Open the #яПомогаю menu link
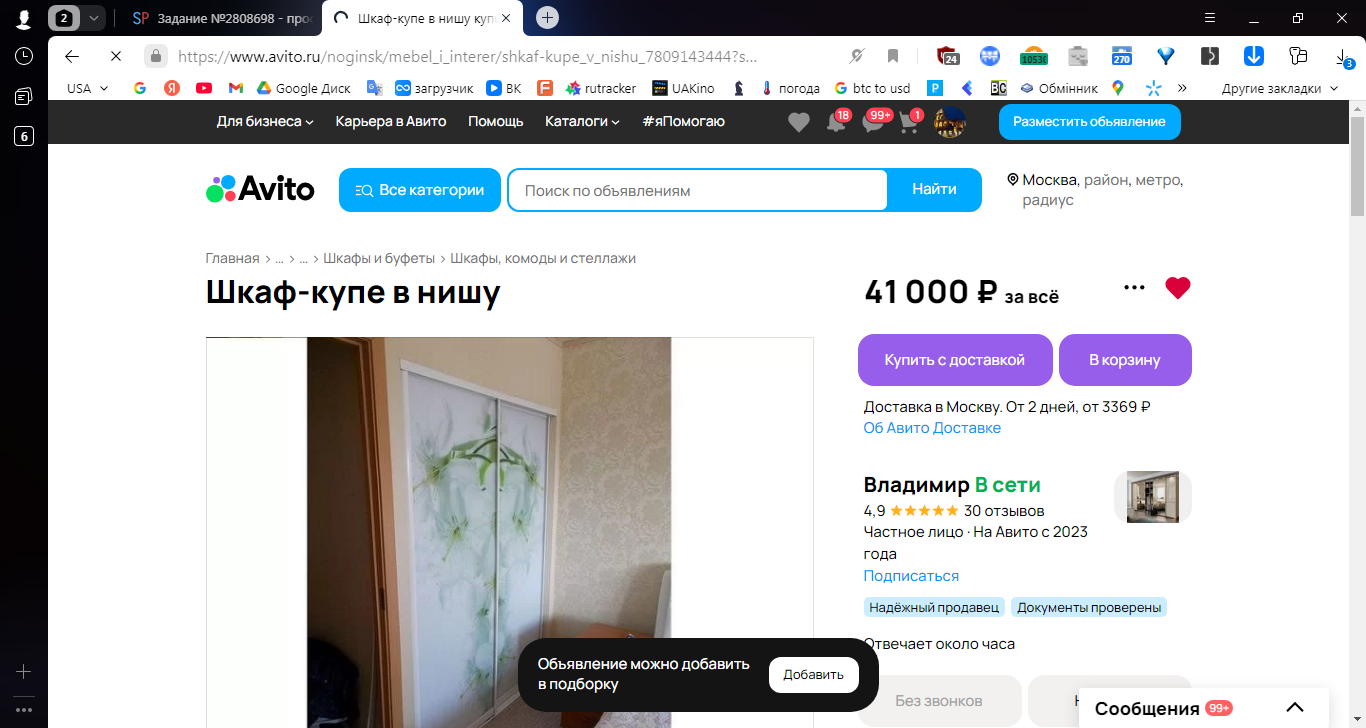The image size is (1366, 728). point(684,121)
